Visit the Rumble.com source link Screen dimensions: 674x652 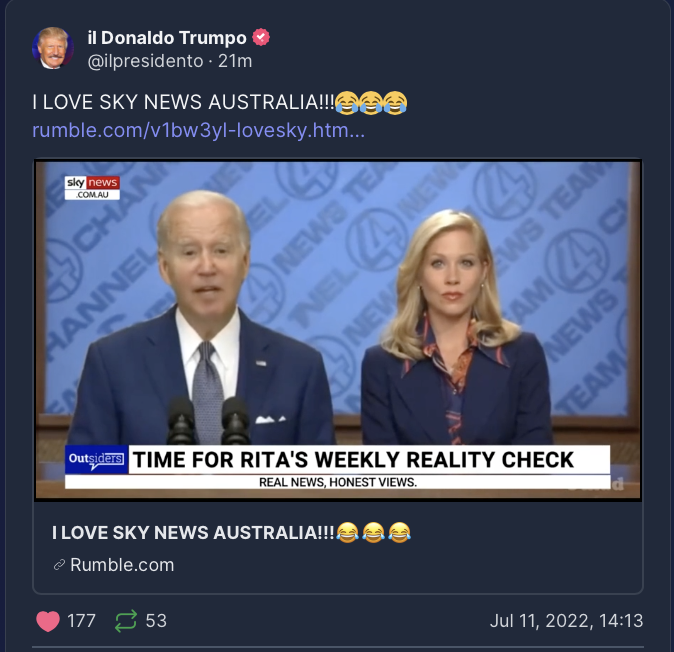coord(122,565)
